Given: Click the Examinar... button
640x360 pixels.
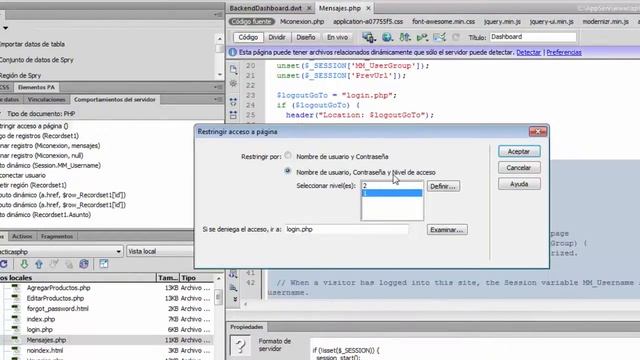Looking at the screenshot, I should click(x=447, y=230).
